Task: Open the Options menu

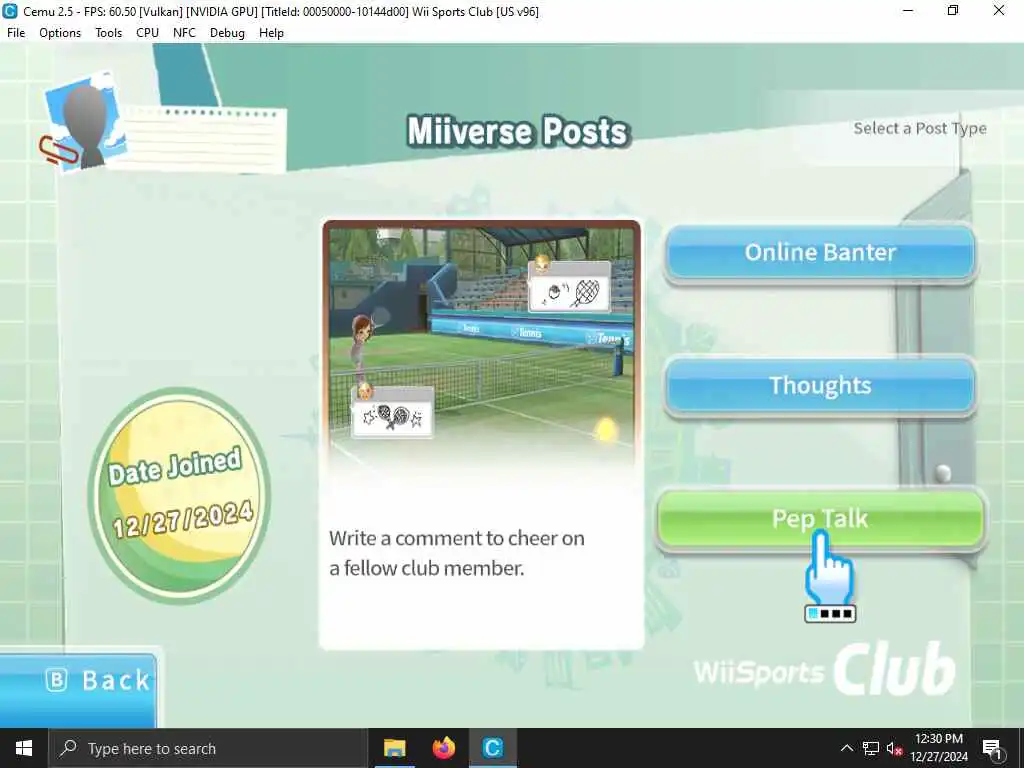Action: (60, 33)
